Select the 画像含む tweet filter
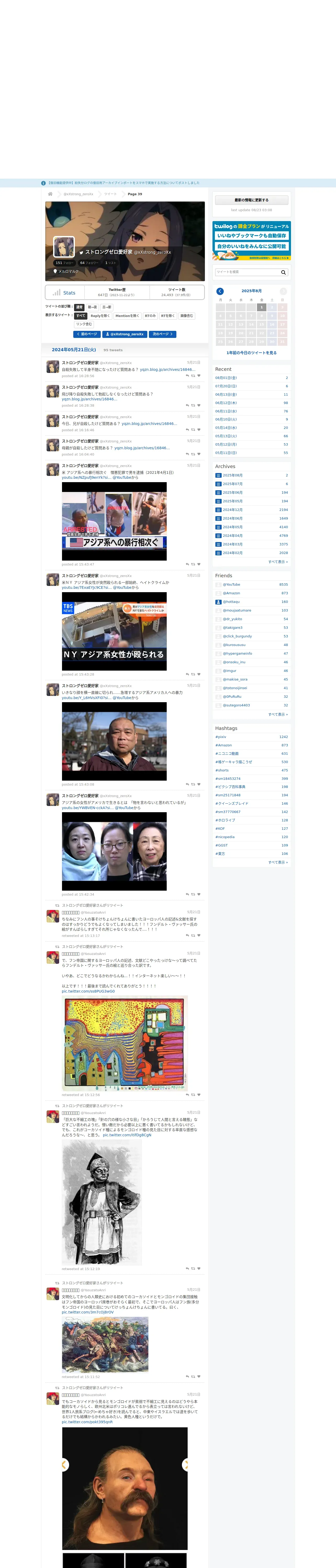Image resolution: width=336 pixels, height=1568 pixels. pyautogui.click(x=187, y=316)
